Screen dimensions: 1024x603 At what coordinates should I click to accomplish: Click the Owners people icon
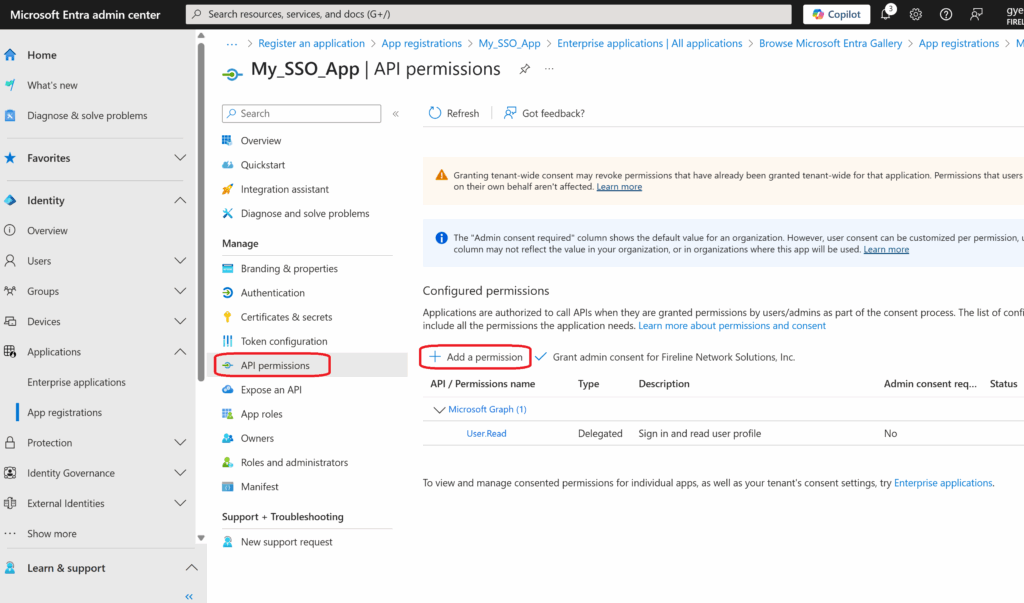point(227,438)
